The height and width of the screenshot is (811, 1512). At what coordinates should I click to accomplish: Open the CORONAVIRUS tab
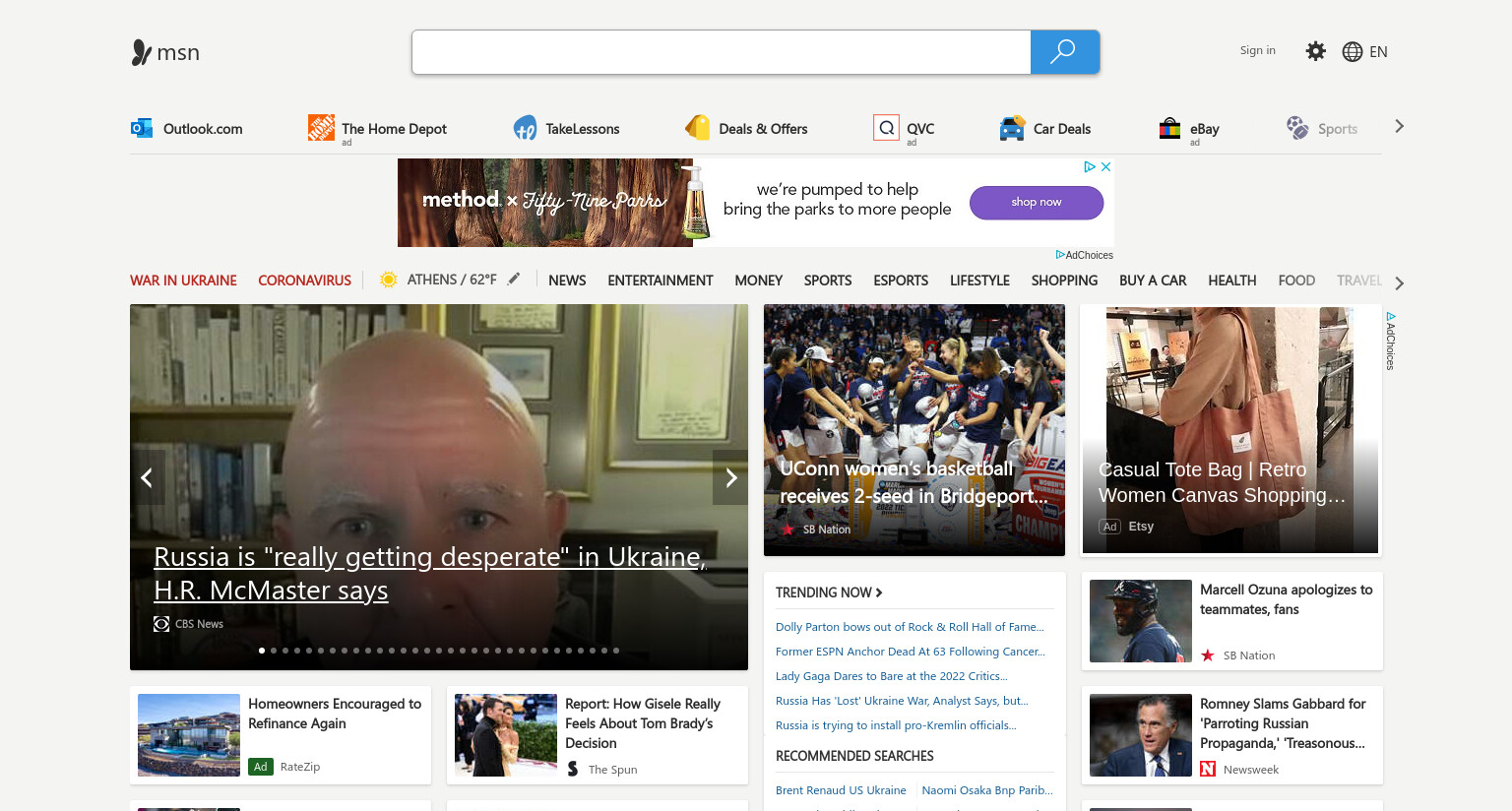point(304,281)
